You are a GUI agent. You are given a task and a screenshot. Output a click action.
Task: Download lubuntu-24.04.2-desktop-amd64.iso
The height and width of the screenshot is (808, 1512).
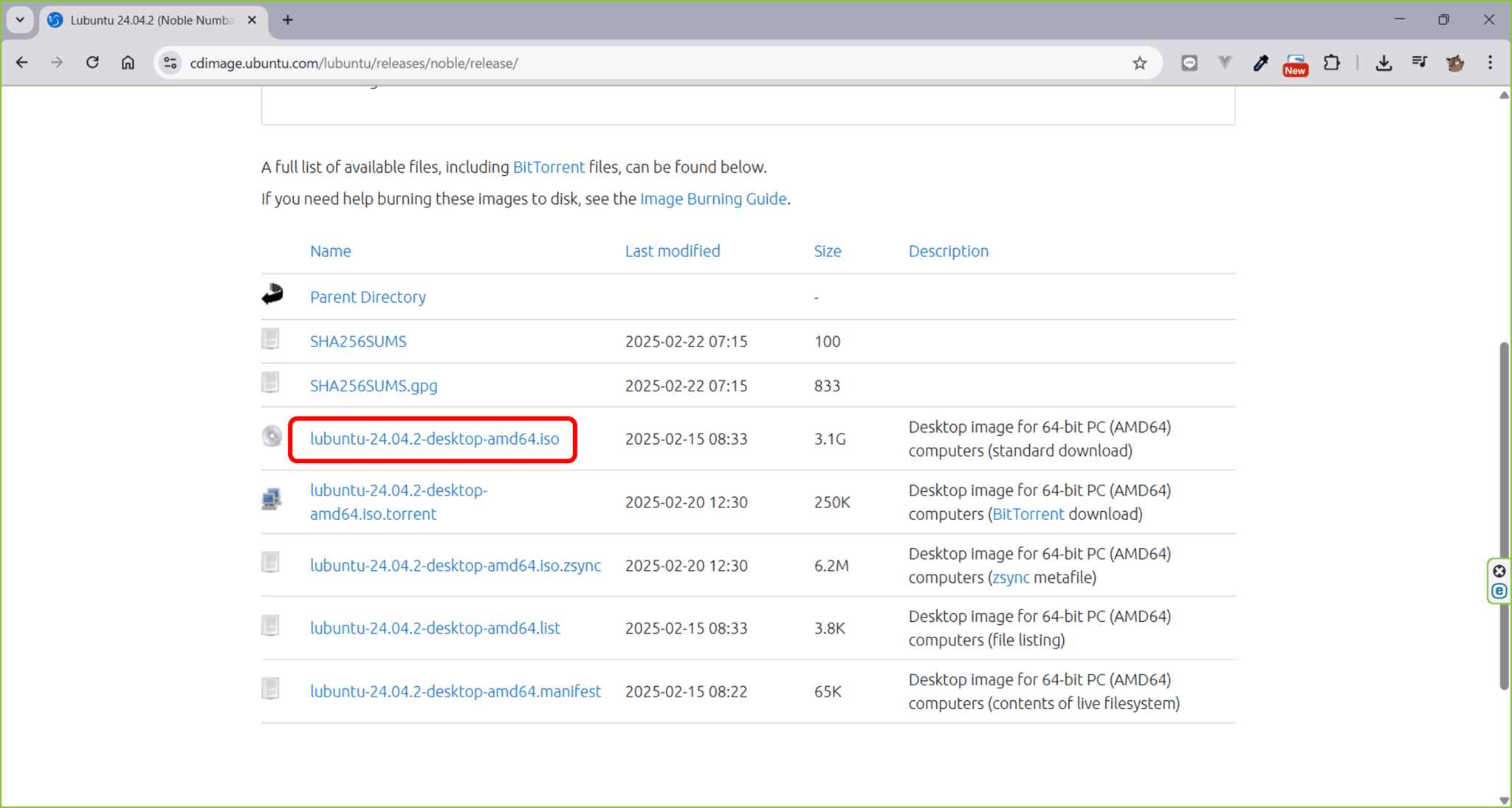coord(434,439)
